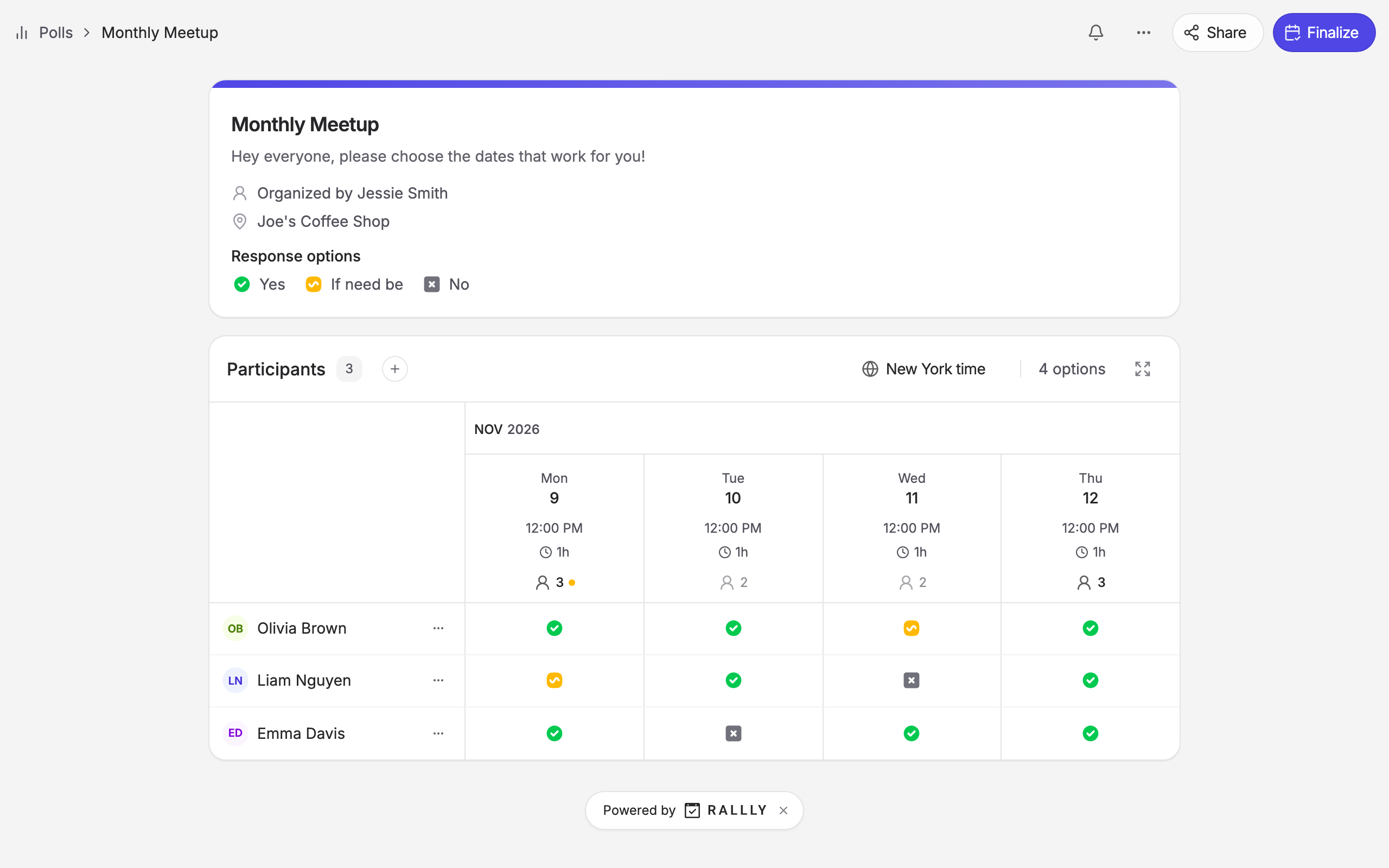Open the three-dot poll options menu
This screenshot has width=1389, height=868.
[1143, 33]
